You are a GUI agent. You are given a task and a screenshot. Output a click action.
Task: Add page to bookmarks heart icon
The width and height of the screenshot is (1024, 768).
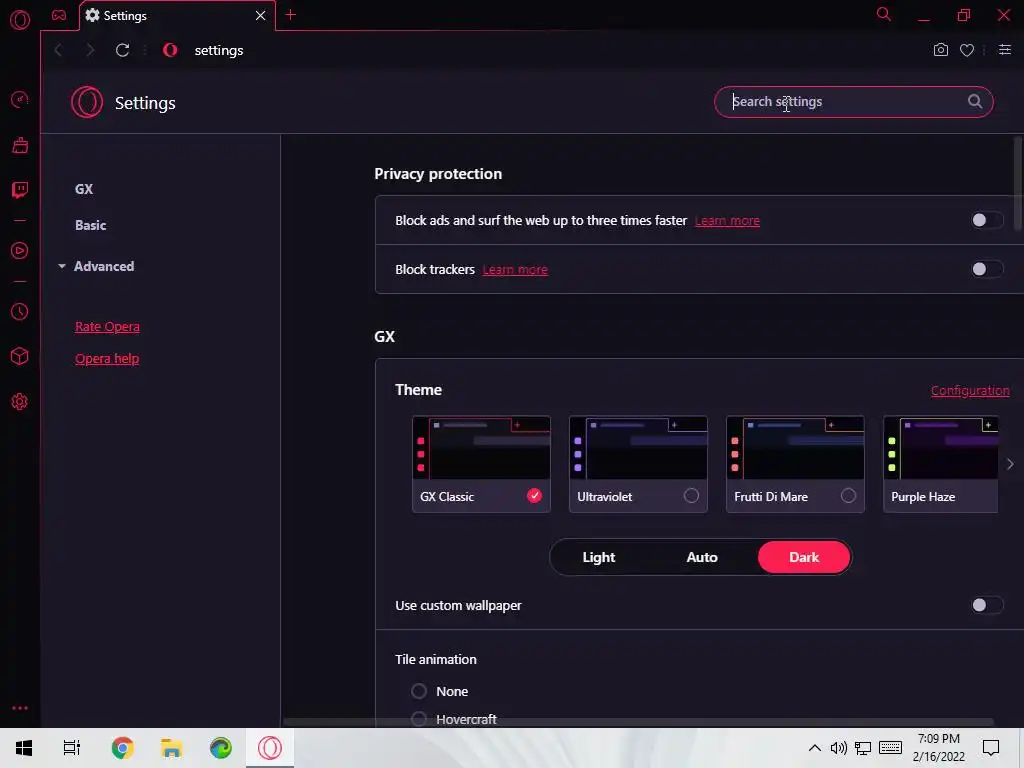point(967,50)
